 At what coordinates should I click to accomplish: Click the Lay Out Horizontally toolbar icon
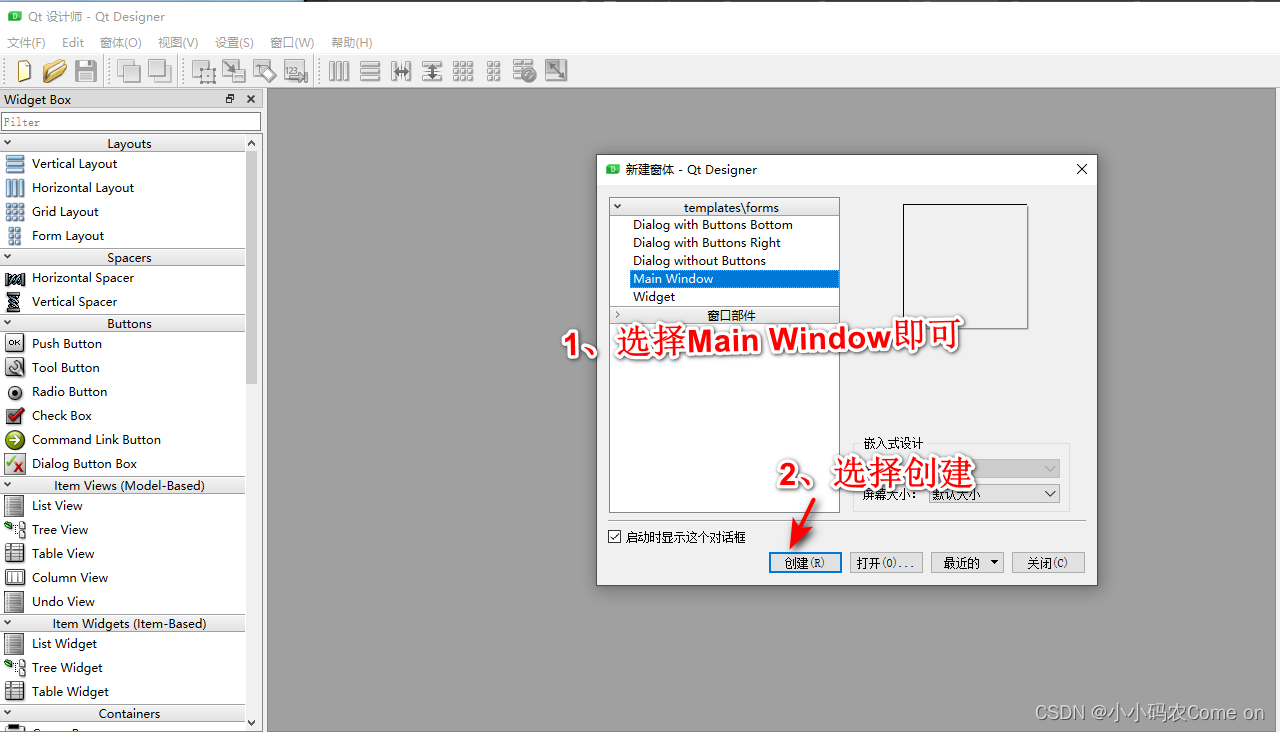[339, 71]
